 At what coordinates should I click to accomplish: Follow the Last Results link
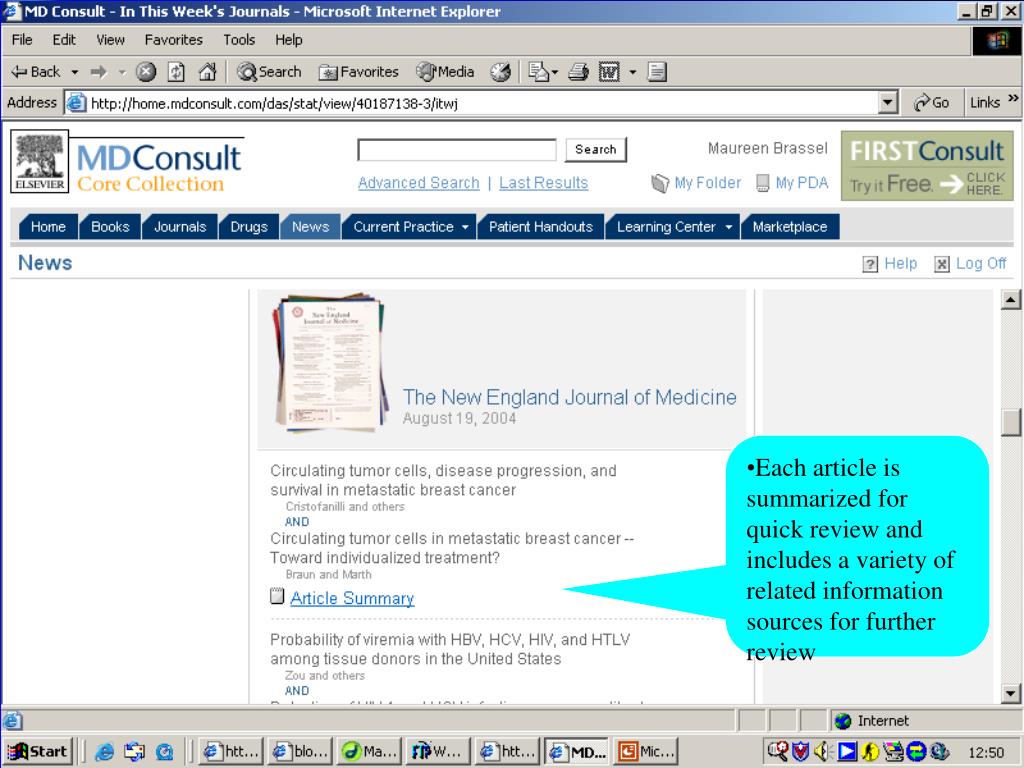point(543,183)
